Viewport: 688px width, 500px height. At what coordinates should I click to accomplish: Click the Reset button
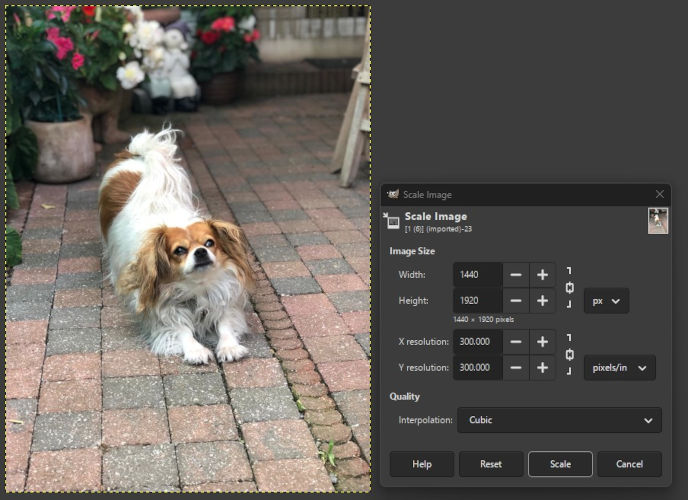click(491, 464)
